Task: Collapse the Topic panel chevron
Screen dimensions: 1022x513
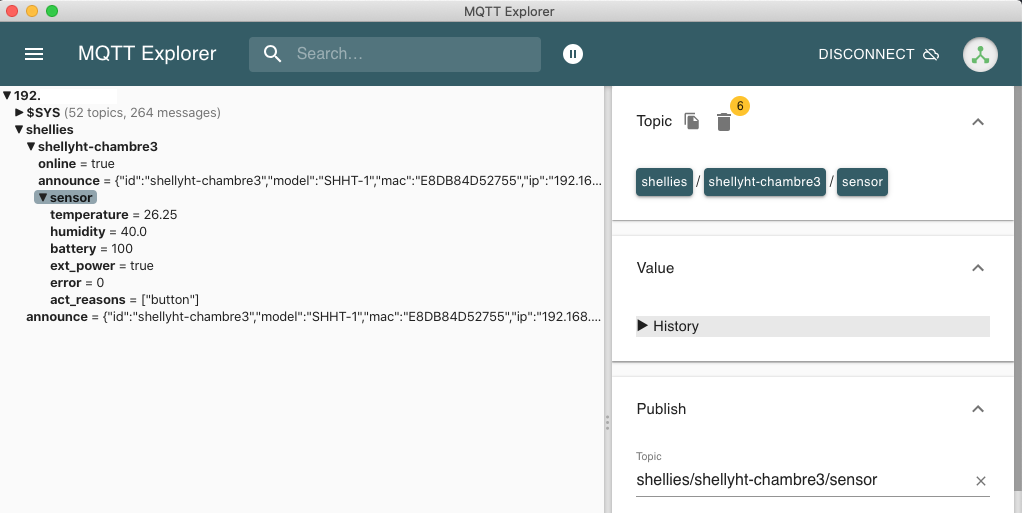Action: point(978,121)
